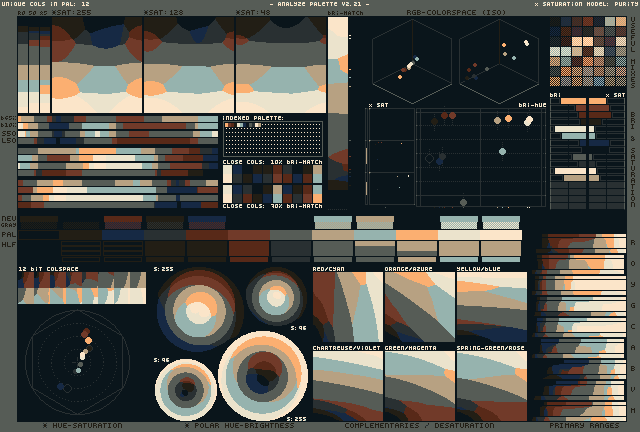Click the 'ANALYZE PALETTE V2.21' title

pos(320,4)
